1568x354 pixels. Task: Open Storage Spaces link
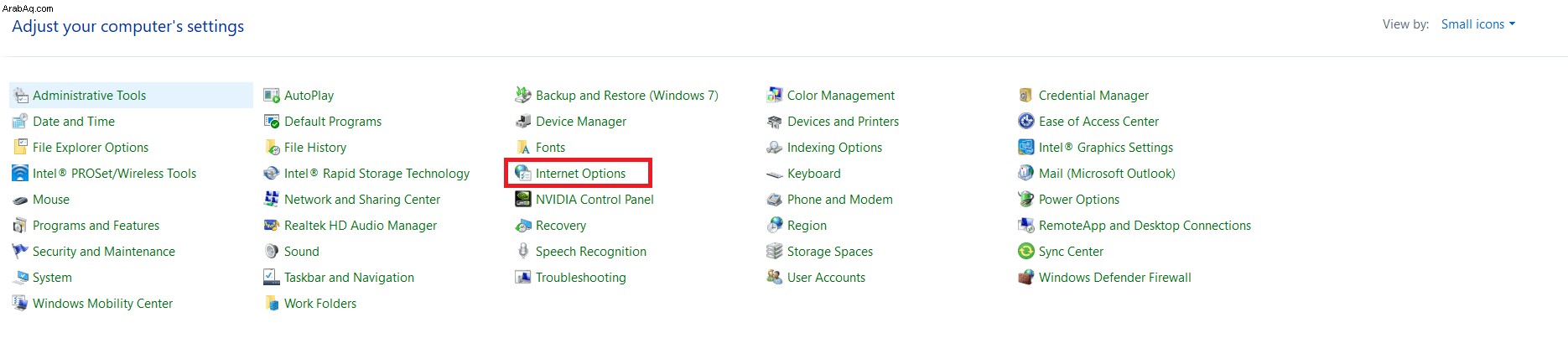[x=829, y=252]
